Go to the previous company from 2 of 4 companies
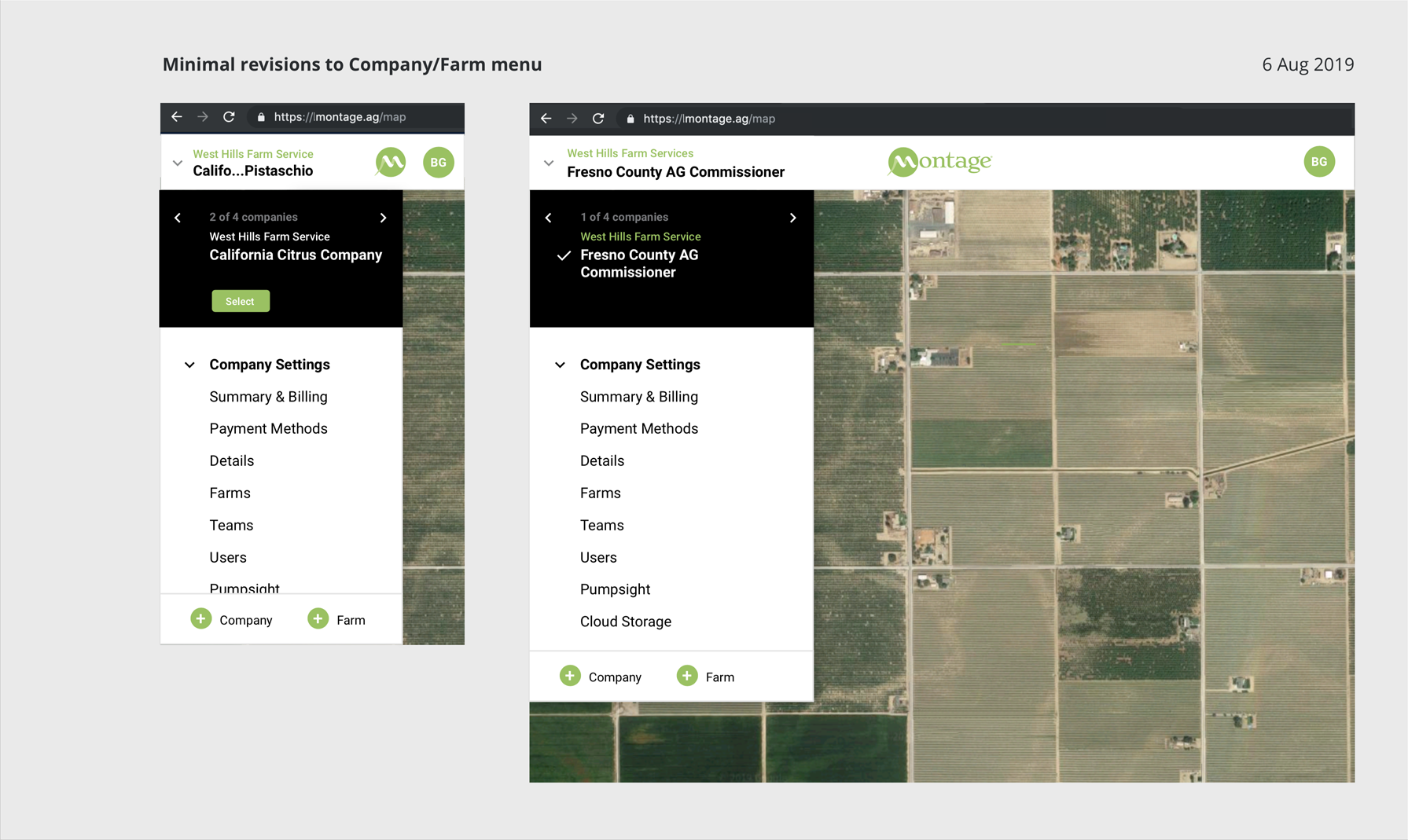The width and height of the screenshot is (1408, 840). (x=178, y=218)
